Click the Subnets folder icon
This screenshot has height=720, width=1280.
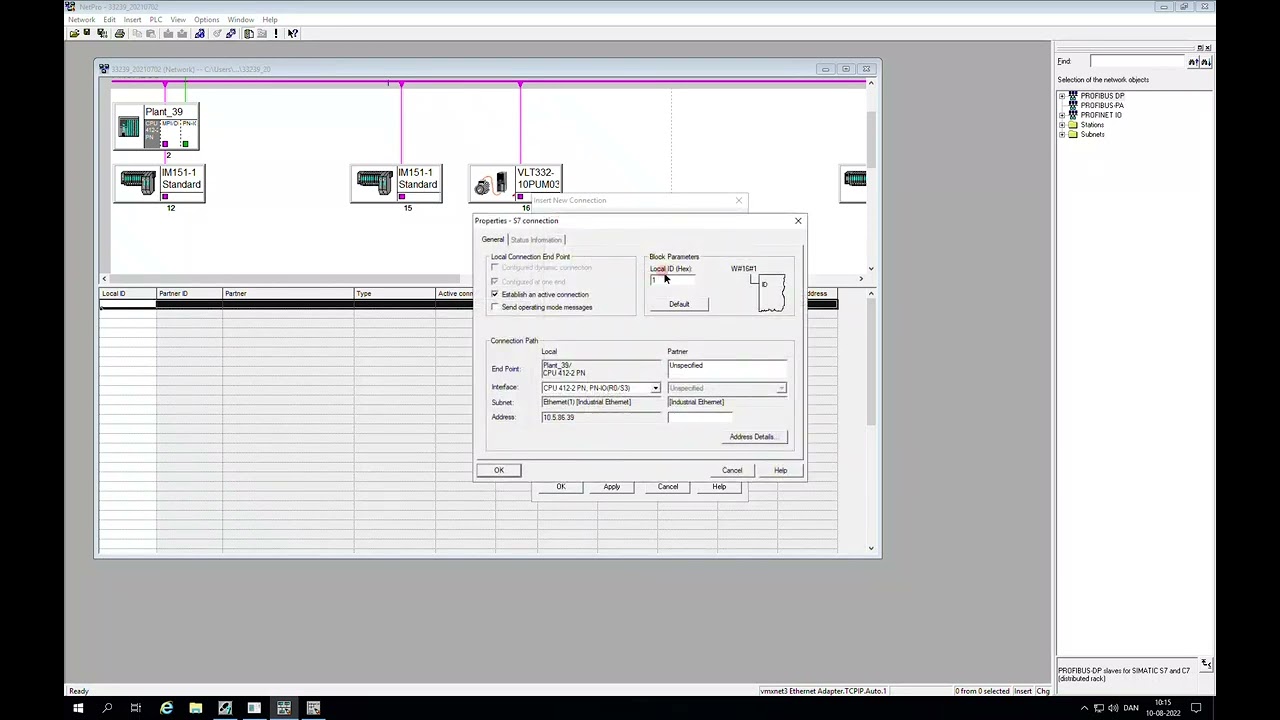coord(1073,134)
